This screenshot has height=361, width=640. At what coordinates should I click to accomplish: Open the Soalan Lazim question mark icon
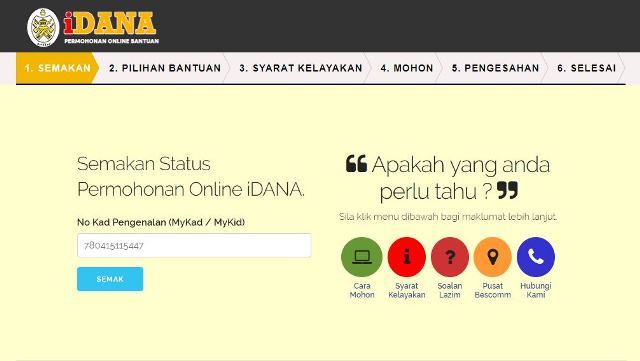click(450, 257)
